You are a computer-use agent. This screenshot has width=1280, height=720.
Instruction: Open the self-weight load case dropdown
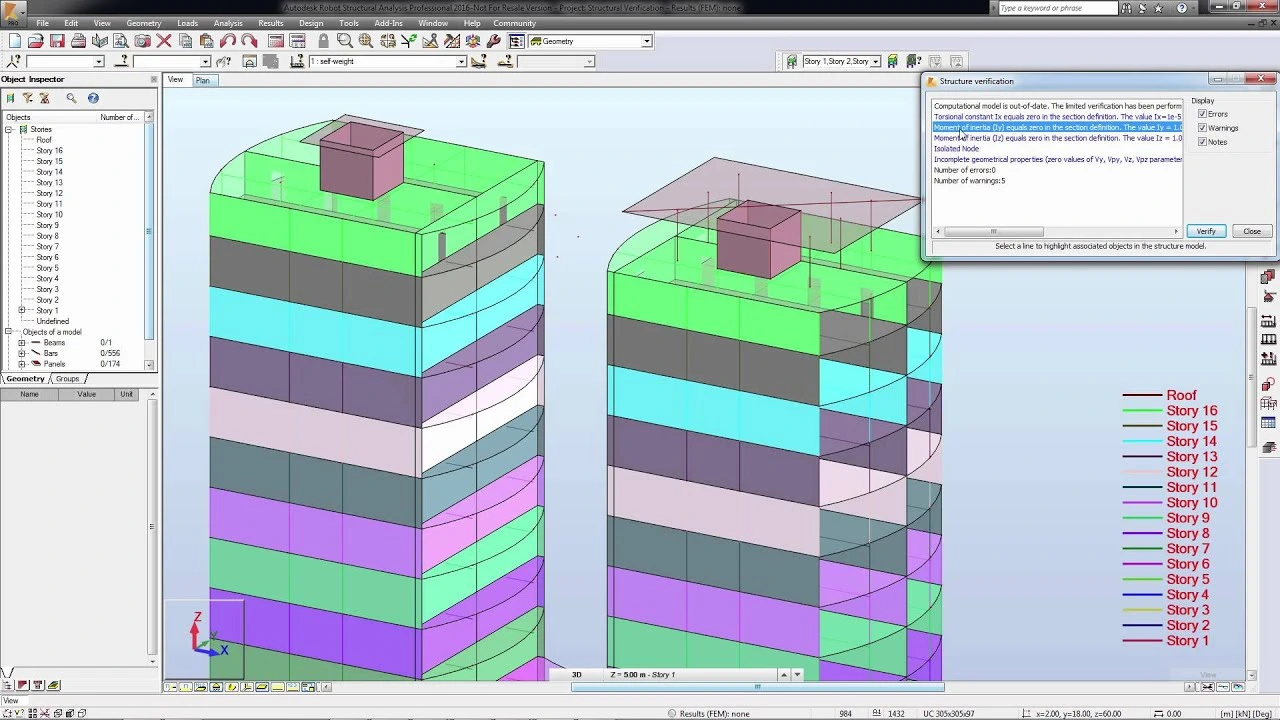coord(461,61)
